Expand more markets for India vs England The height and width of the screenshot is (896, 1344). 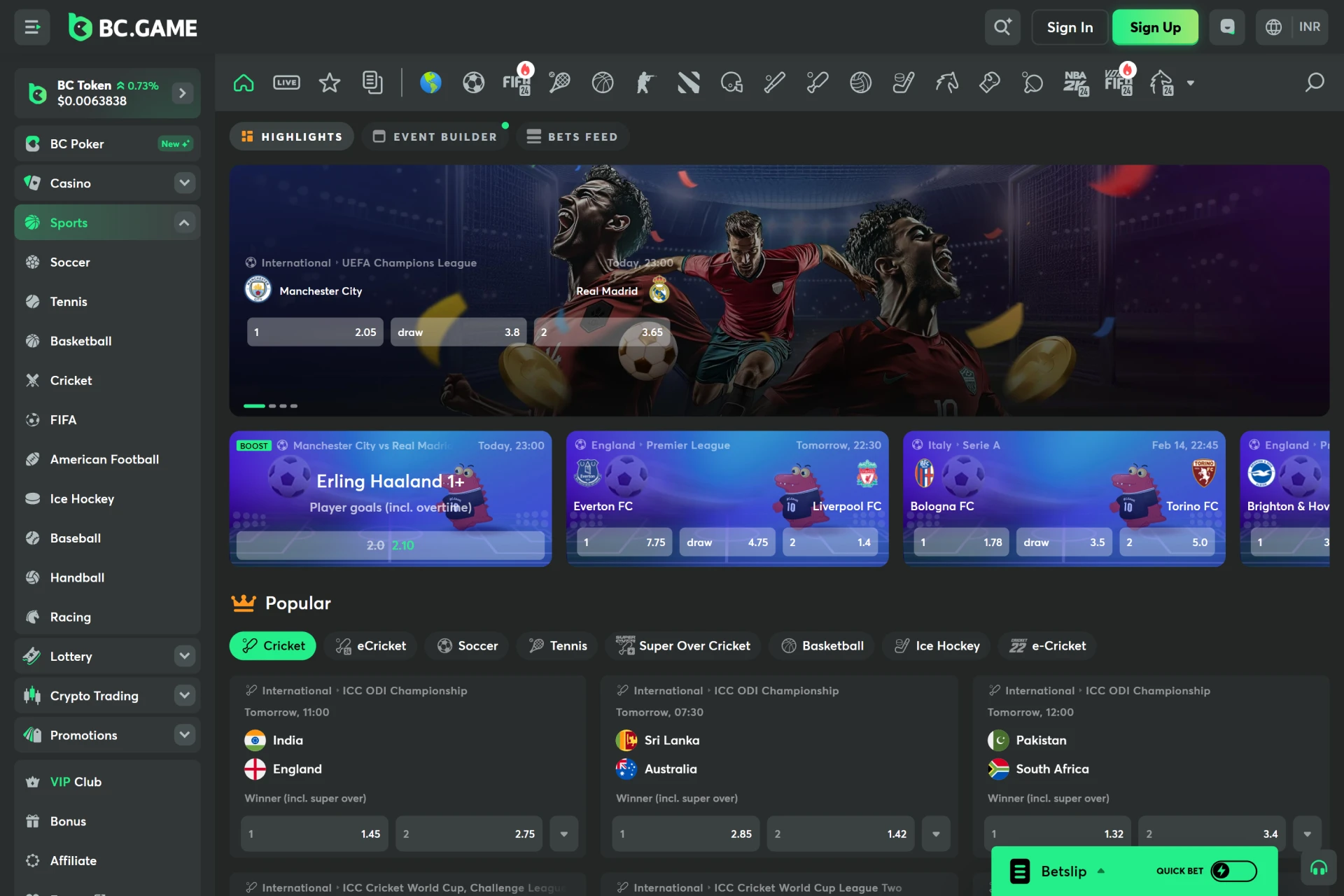pyautogui.click(x=563, y=834)
